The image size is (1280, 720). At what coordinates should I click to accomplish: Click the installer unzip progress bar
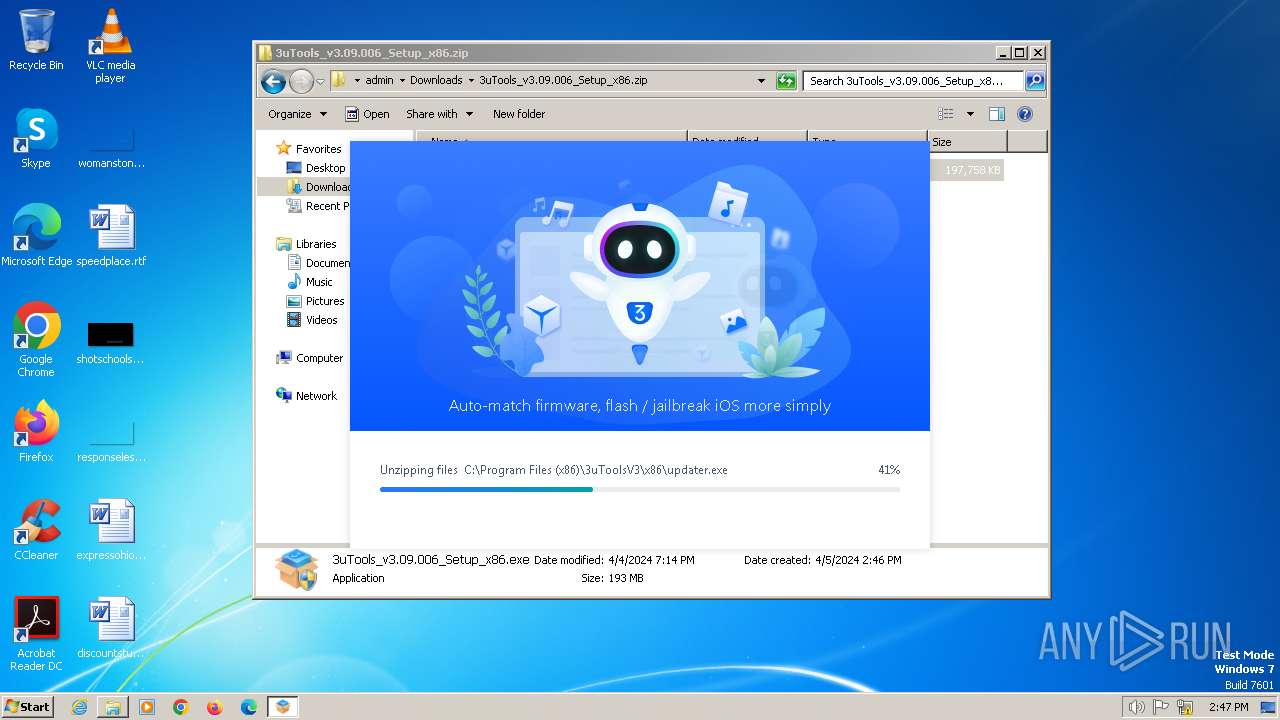pyautogui.click(x=640, y=489)
